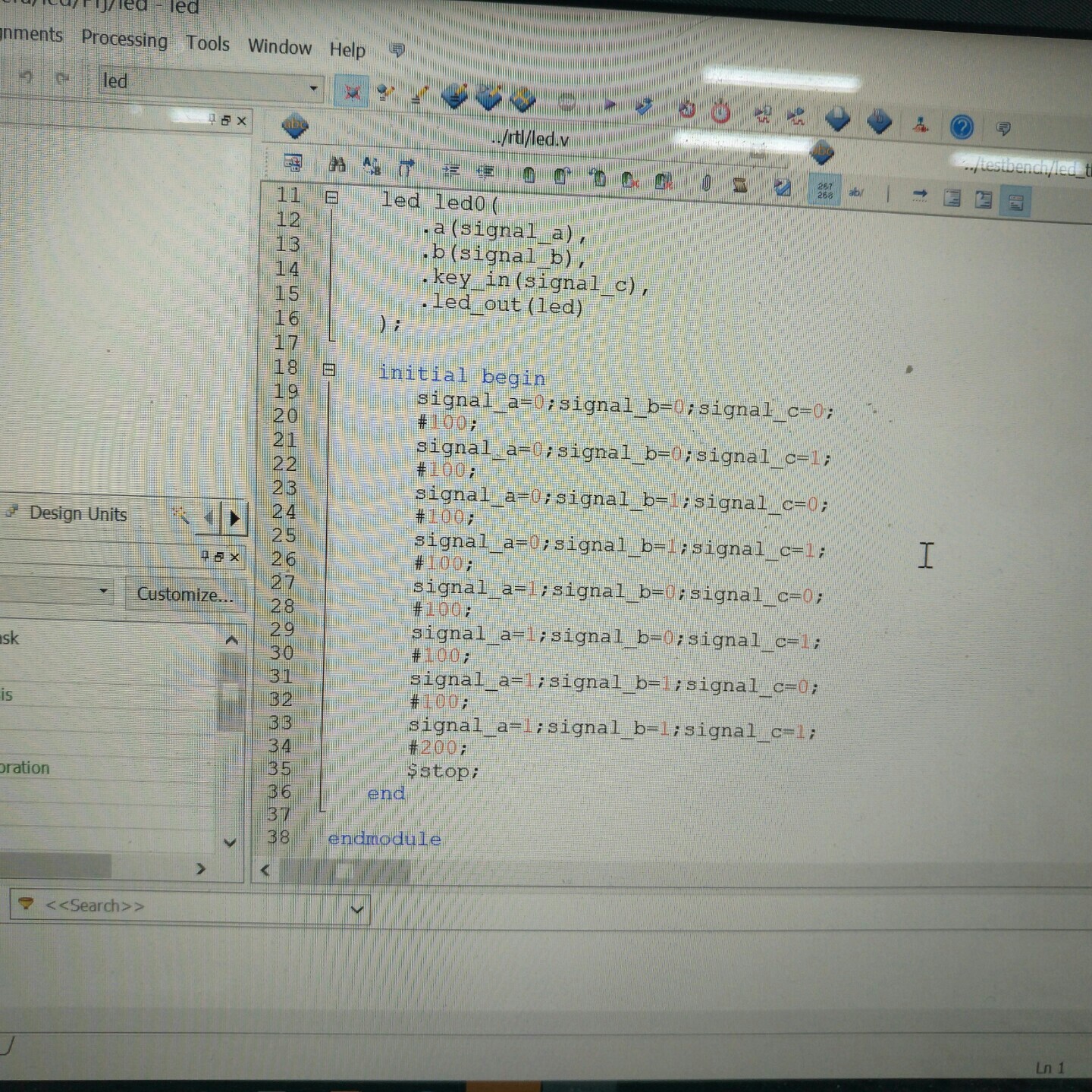Open the Processing menu
Screen dimensions: 1092x1092
[124, 39]
